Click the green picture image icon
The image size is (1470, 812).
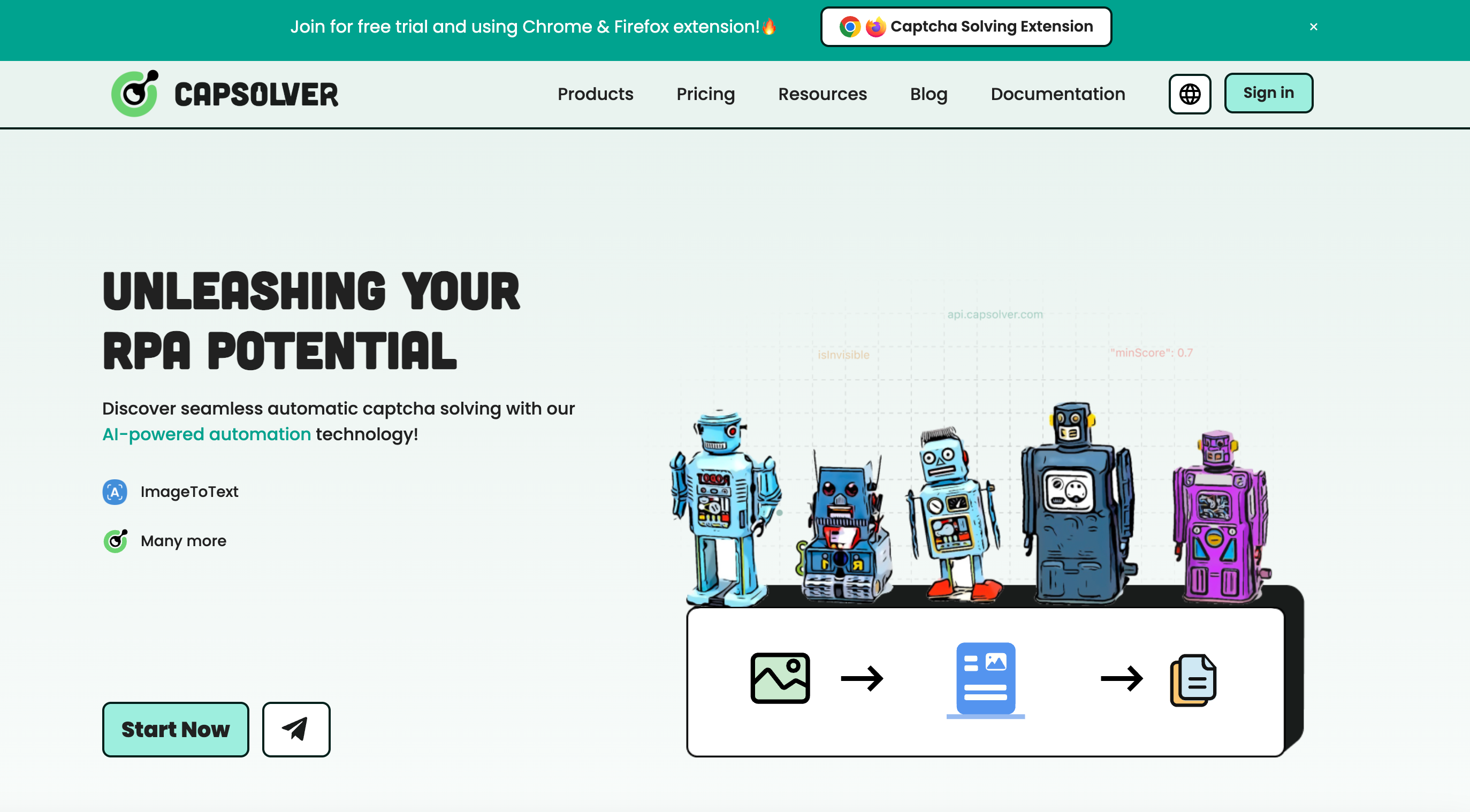click(x=780, y=678)
